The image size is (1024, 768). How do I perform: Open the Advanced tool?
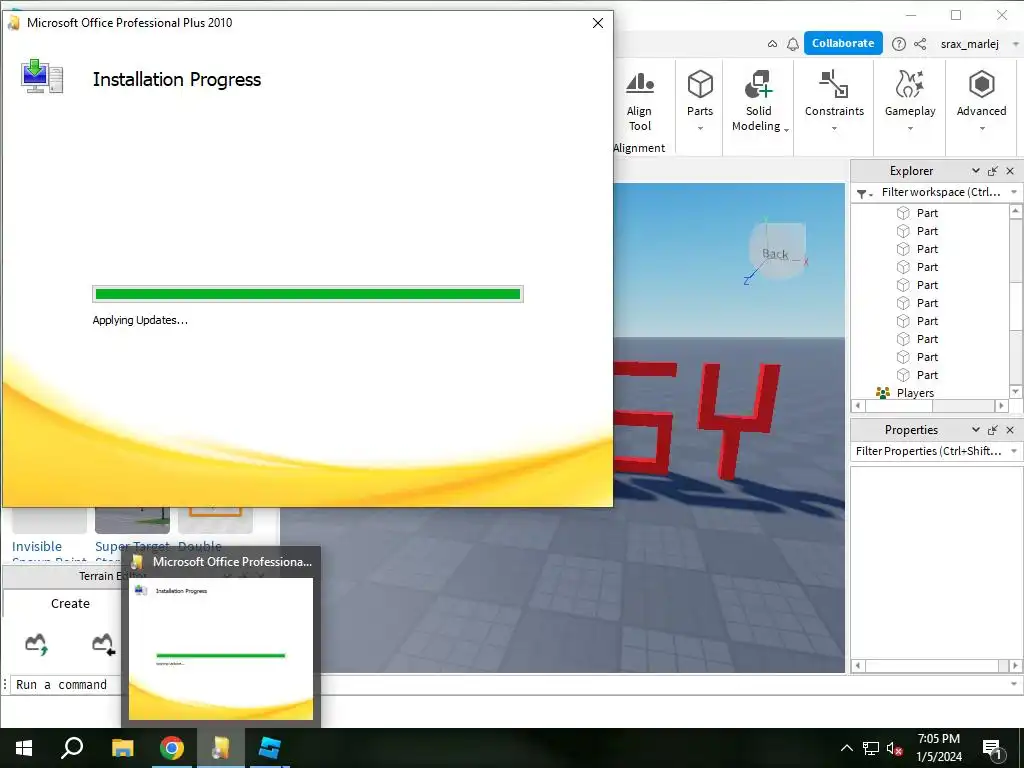point(981,93)
